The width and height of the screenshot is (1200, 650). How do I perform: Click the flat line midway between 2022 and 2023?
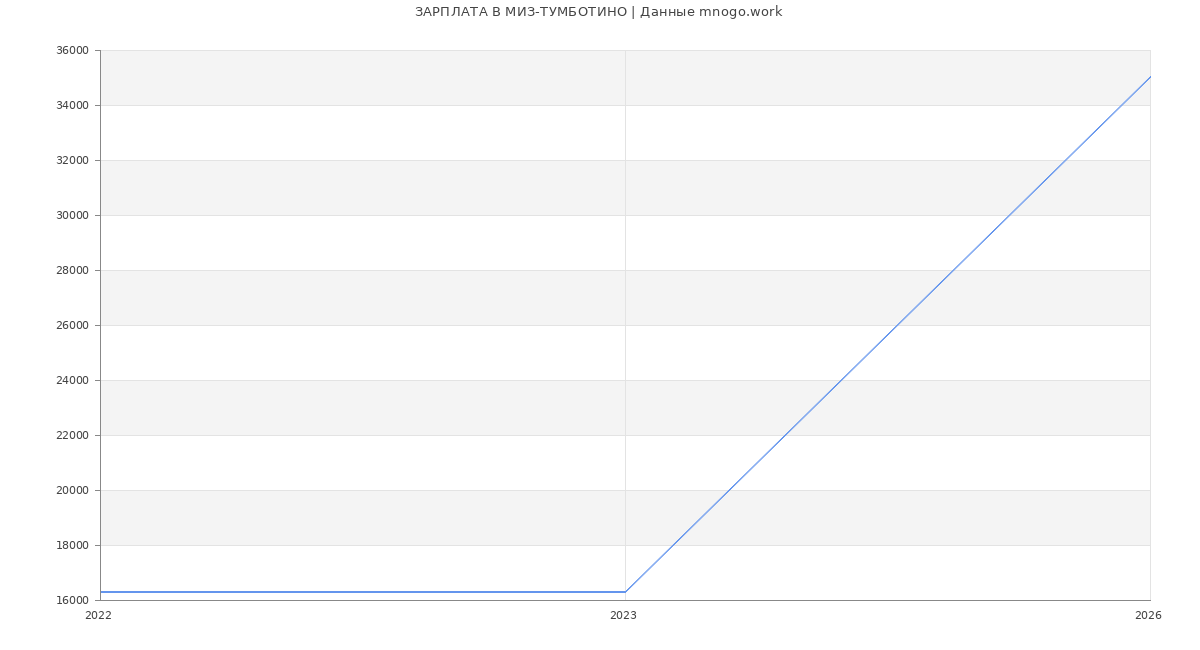pyautogui.click(x=363, y=592)
